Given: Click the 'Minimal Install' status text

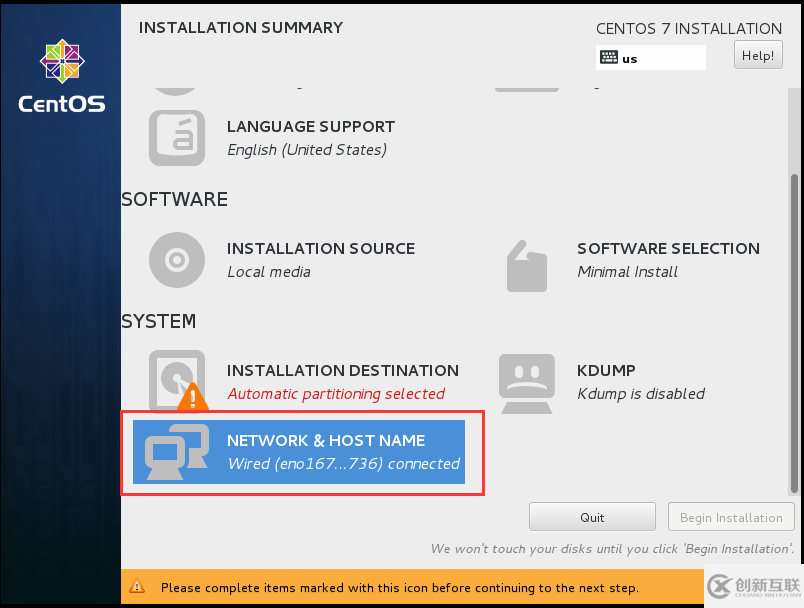Looking at the screenshot, I should 628,272.
